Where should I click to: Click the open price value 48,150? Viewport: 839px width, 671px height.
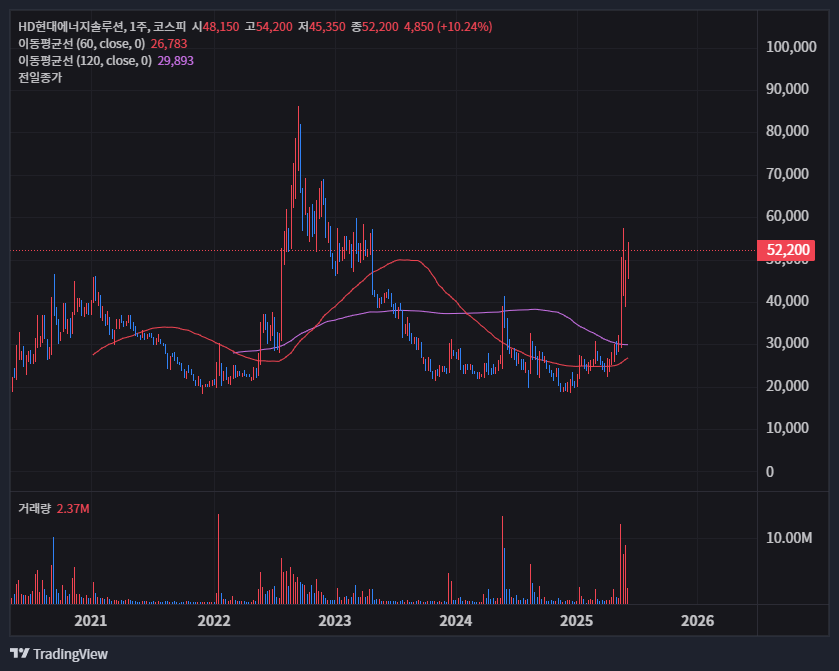[221, 27]
